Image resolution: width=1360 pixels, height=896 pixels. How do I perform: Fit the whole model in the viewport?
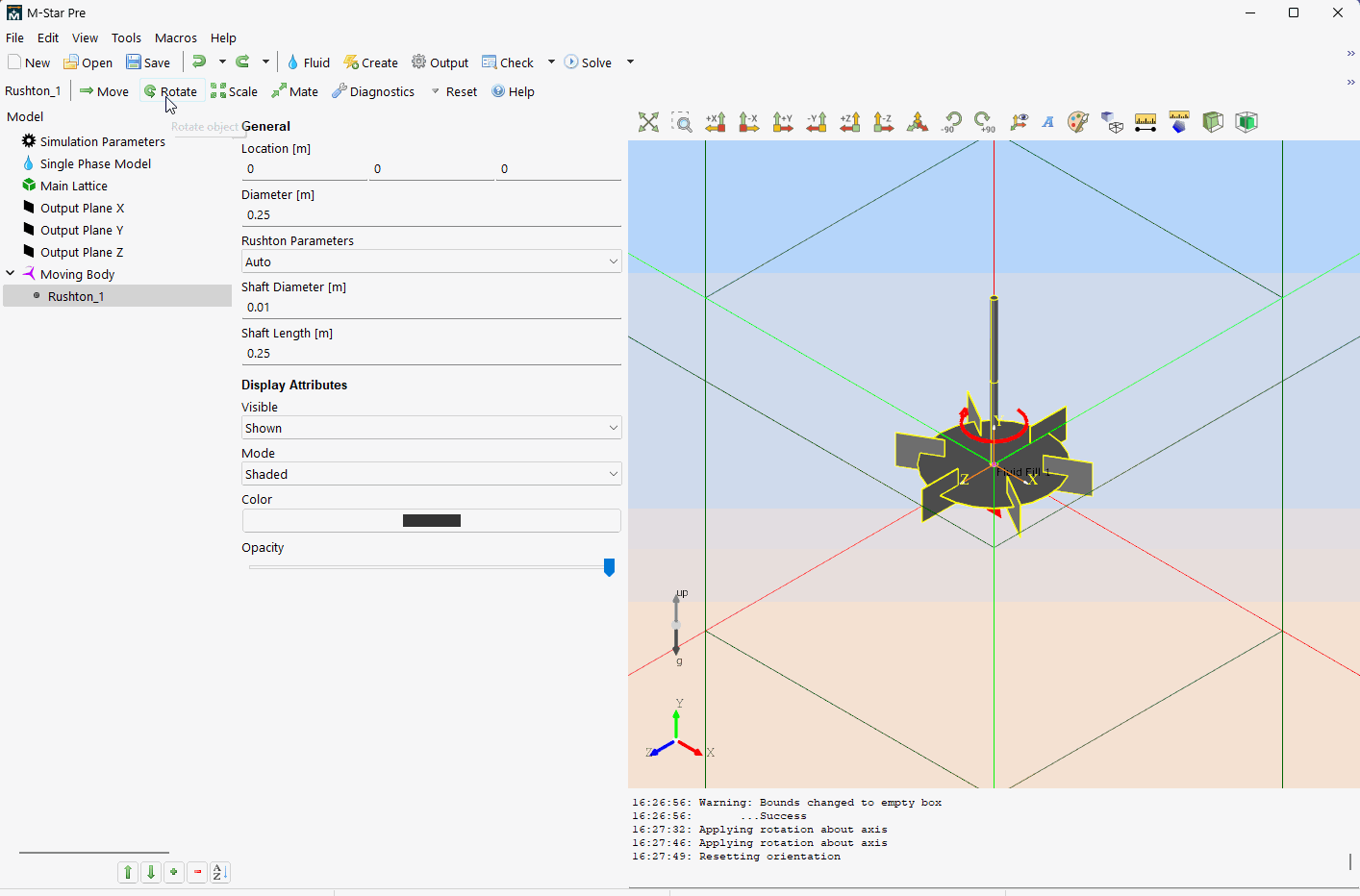[649, 122]
